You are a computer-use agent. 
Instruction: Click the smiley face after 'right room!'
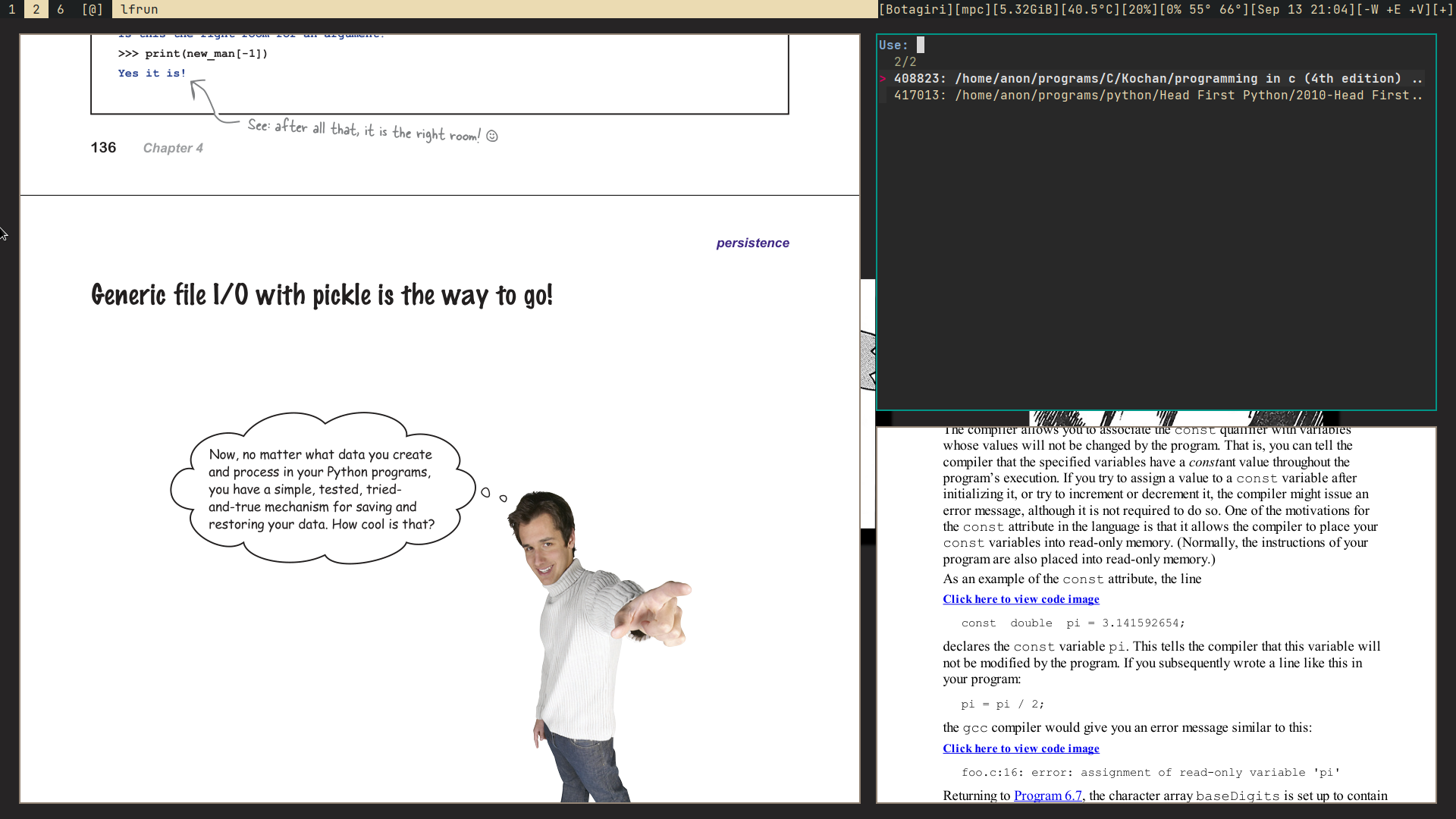tap(492, 136)
